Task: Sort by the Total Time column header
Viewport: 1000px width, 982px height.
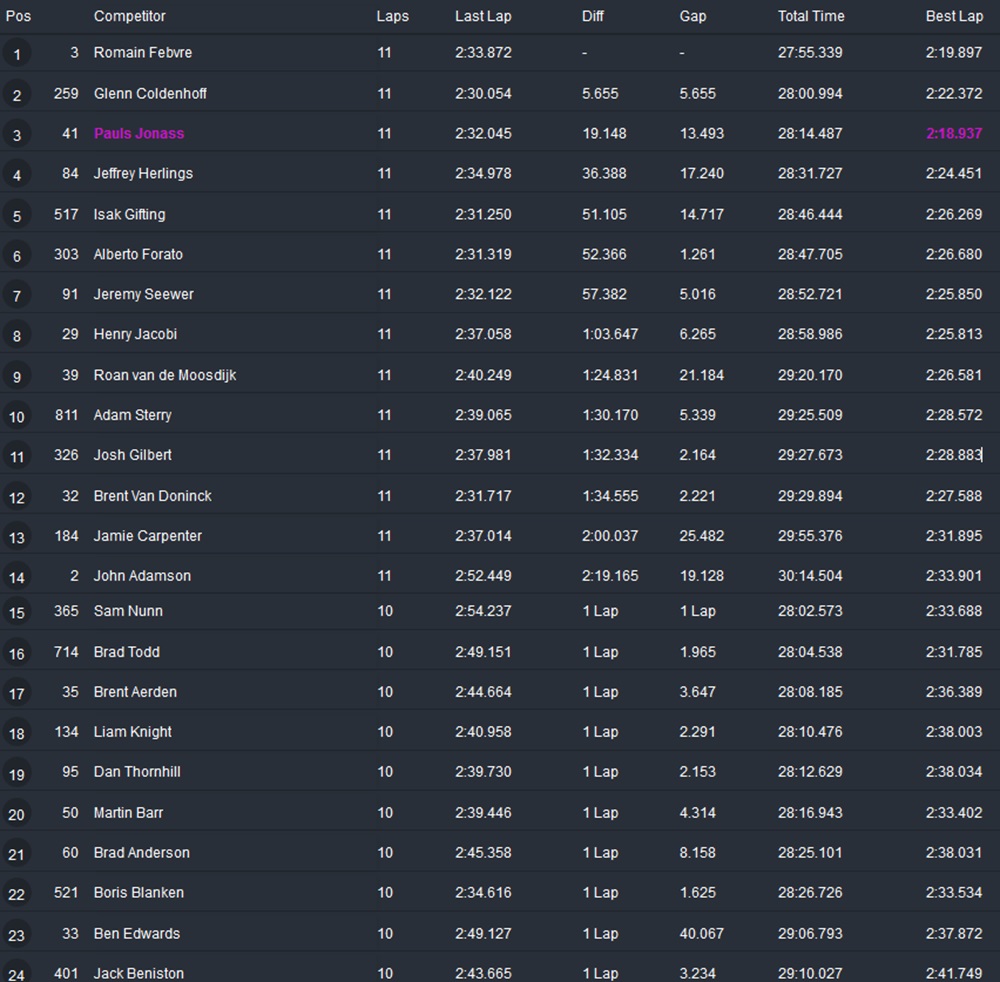Action: 811,16
